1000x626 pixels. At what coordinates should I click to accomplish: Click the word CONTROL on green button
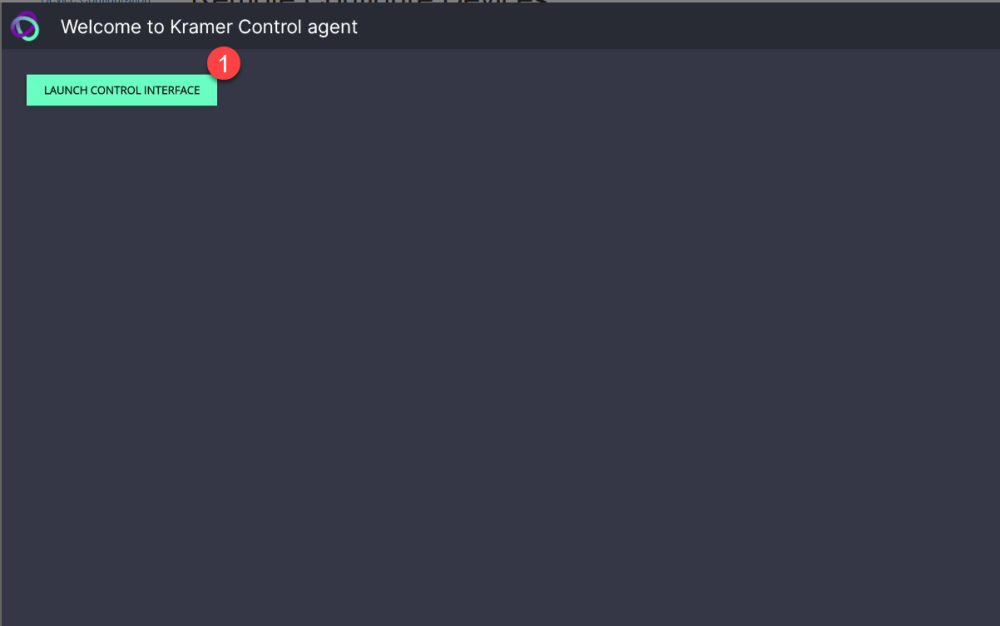tap(115, 91)
